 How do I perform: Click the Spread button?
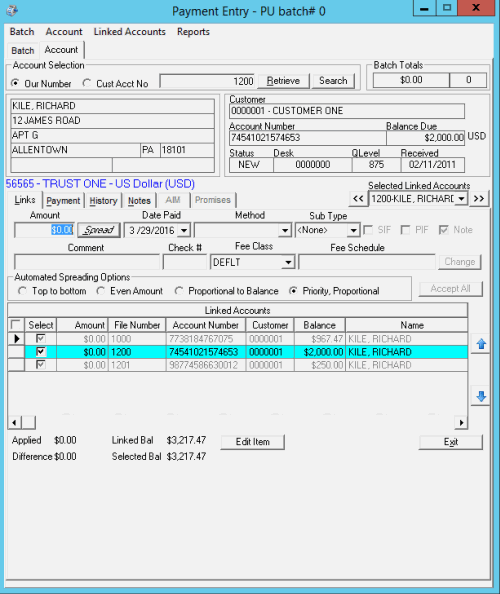99,230
